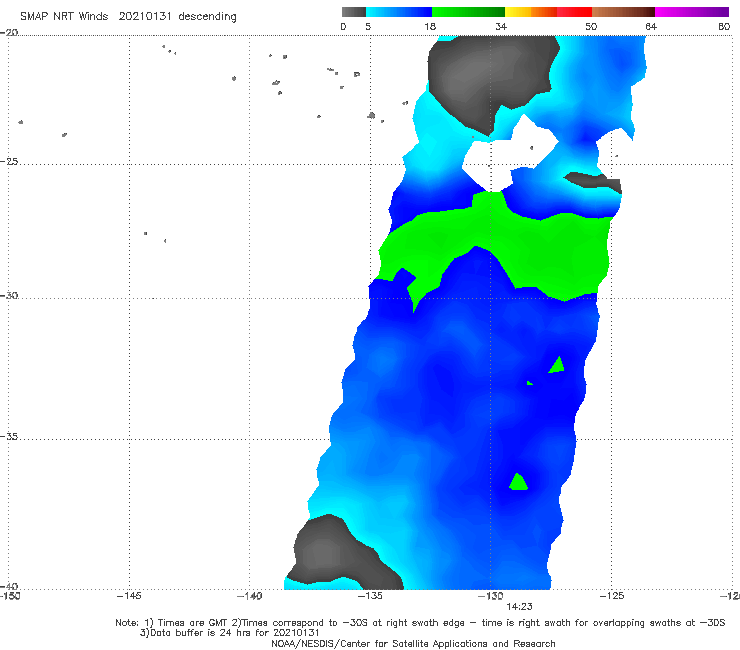Click the longitude label "-130"
Screen dimensions: 740x650
point(490,596)
